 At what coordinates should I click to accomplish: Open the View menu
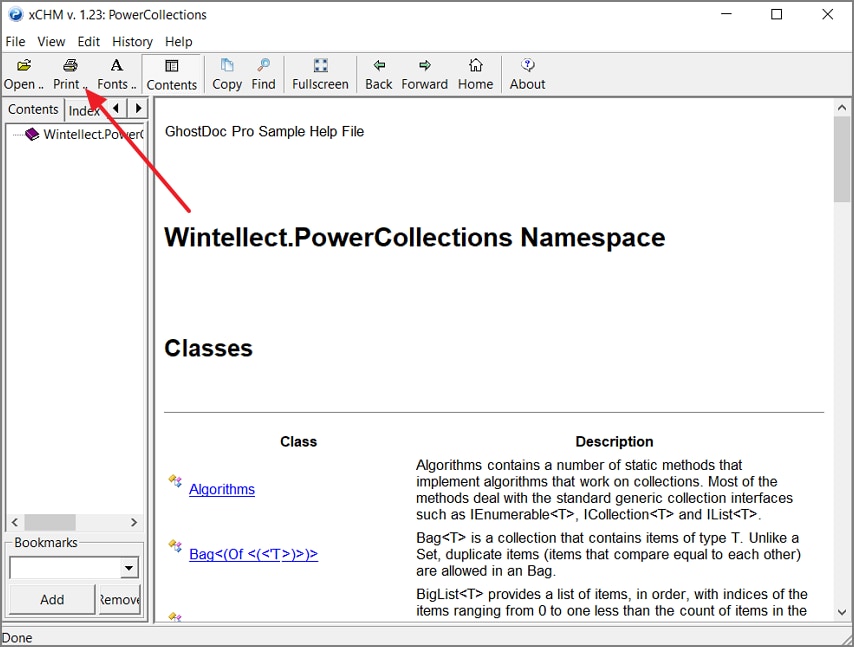click(51, 41)
